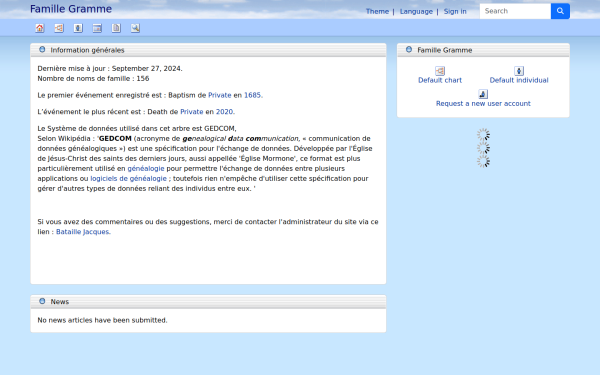This screenshot has width=600, height=375.
Task: Open the Sign in link
Action: click(x=455, y=11)
